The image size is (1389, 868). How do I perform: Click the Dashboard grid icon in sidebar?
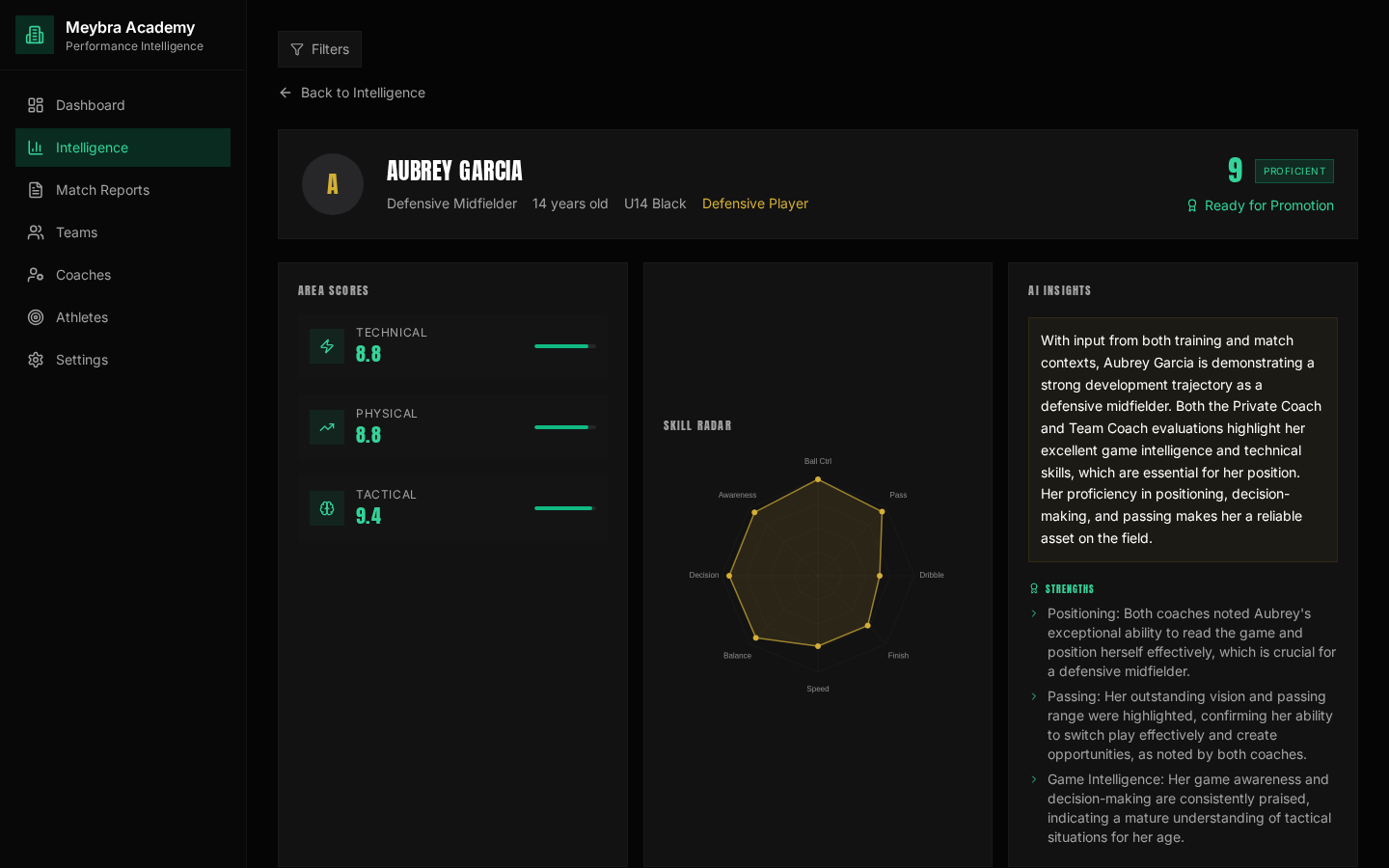click(x=36, y=105)
